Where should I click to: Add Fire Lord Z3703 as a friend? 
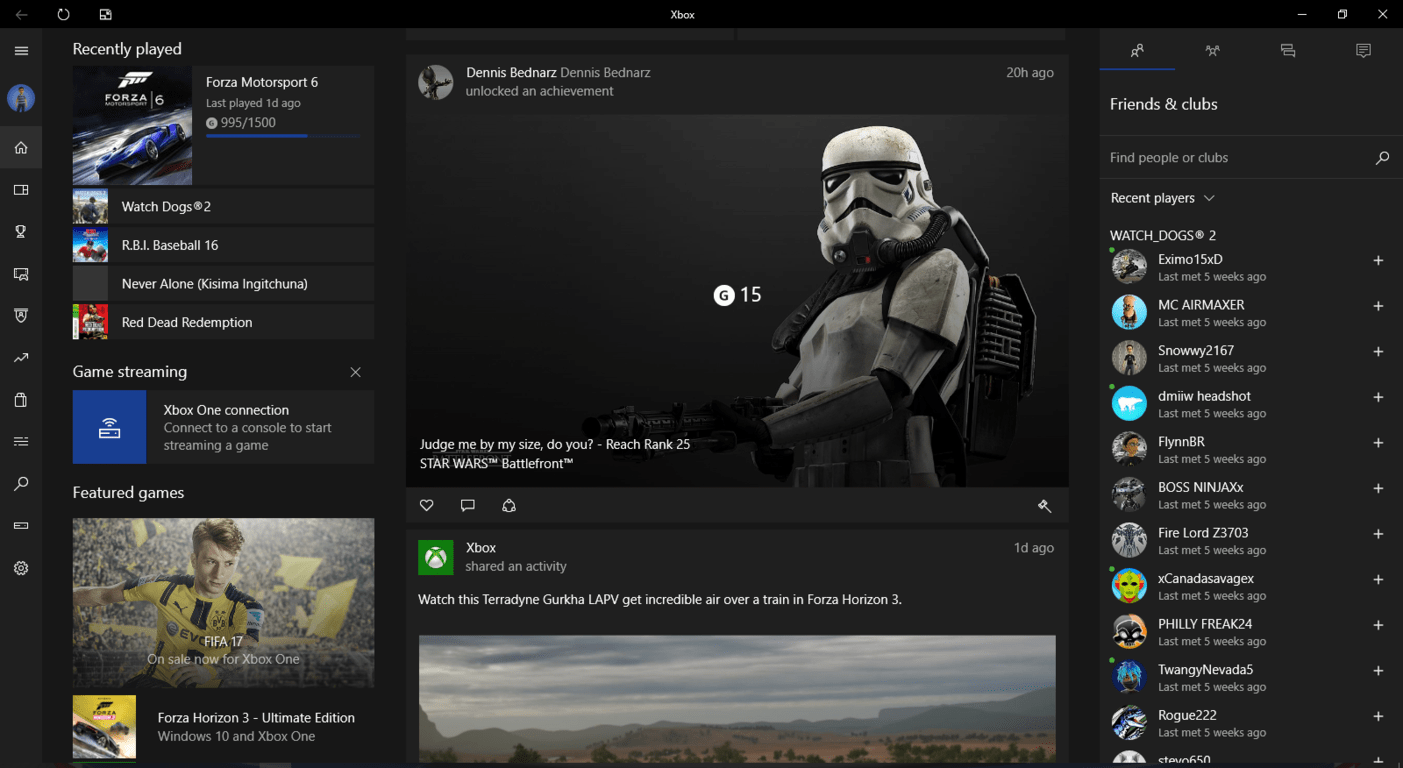(1378, 534)
